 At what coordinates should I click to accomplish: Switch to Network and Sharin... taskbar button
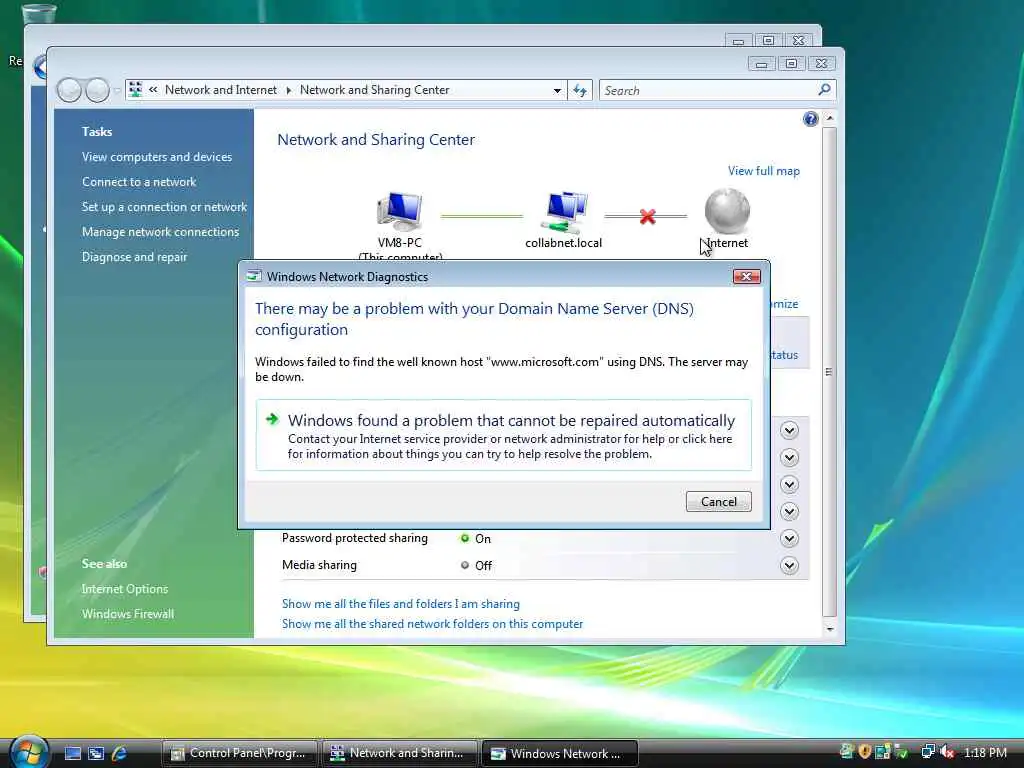[398, 753]
